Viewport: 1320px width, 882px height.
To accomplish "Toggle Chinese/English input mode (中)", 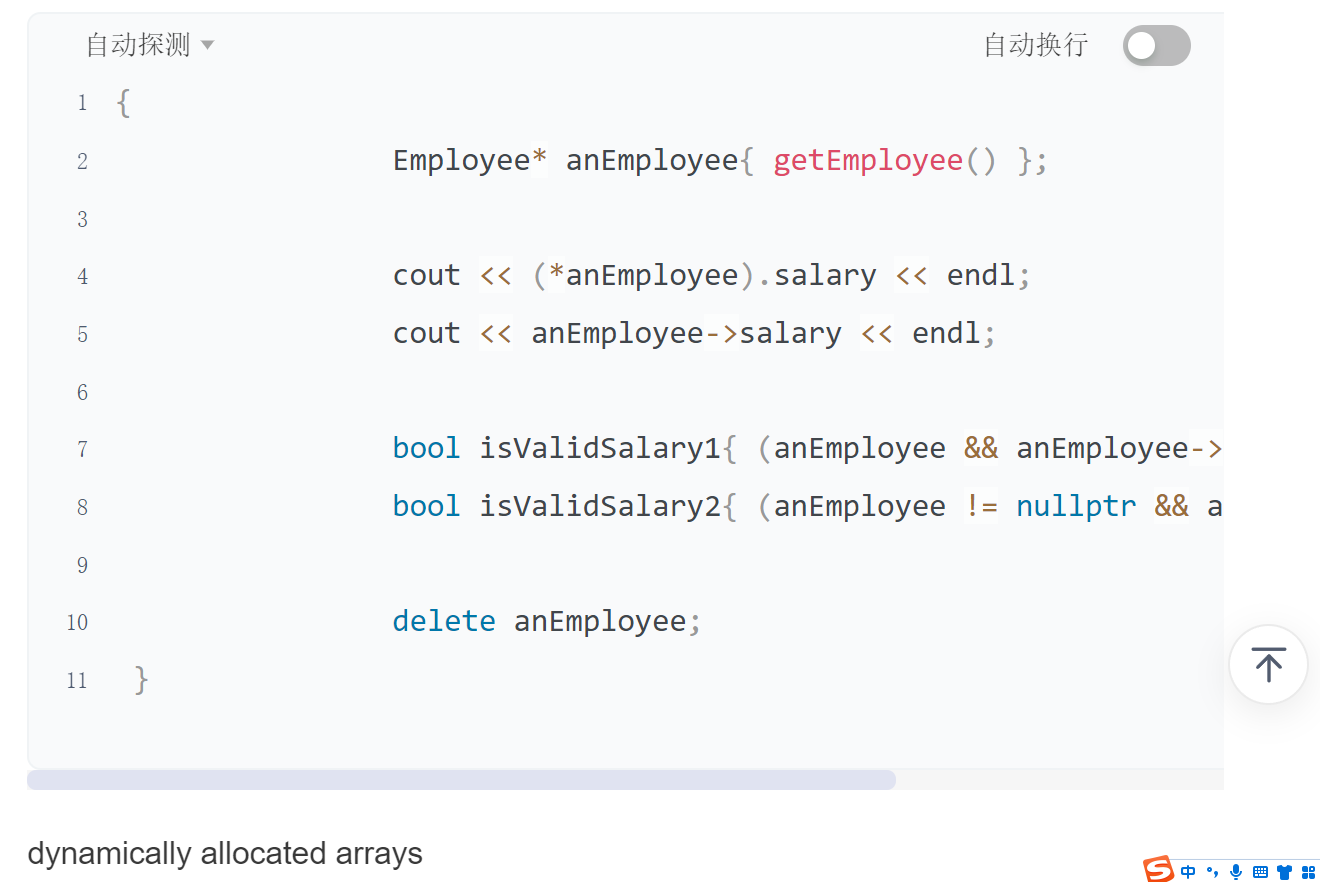I will 1188,871.
